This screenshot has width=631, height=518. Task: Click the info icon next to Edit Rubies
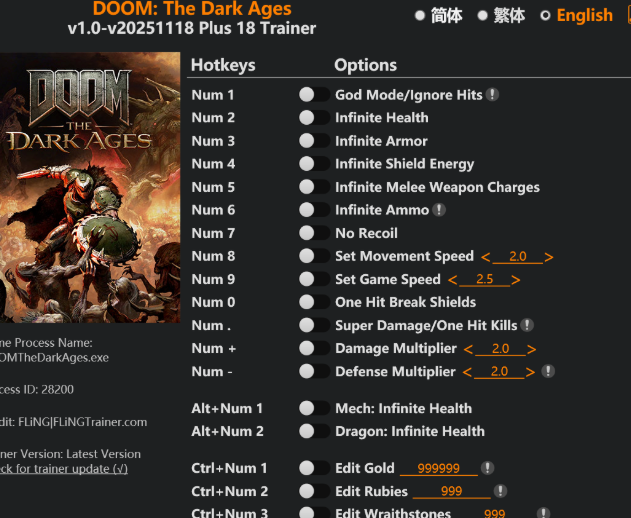pos(500,491)
